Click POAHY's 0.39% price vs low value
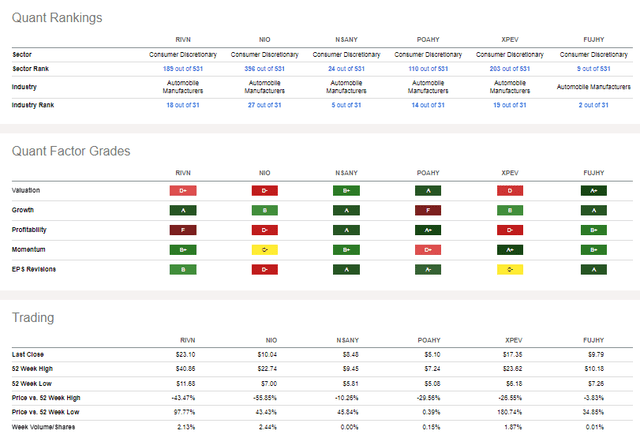640x438 pixels. tap(431, 412)
